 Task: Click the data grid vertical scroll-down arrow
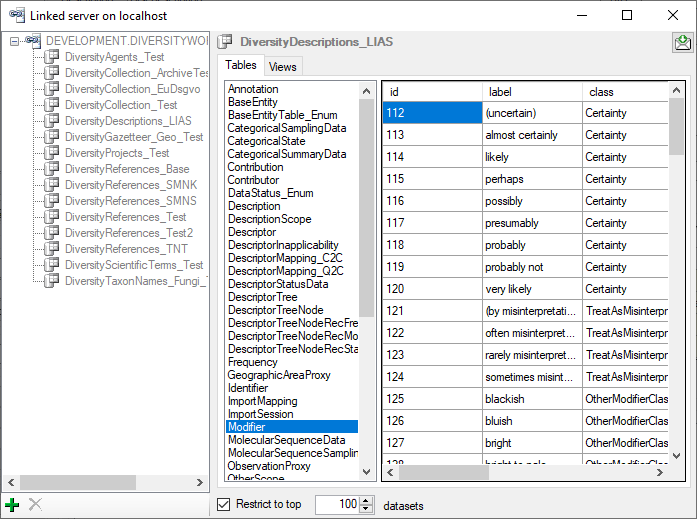(677, 456)
